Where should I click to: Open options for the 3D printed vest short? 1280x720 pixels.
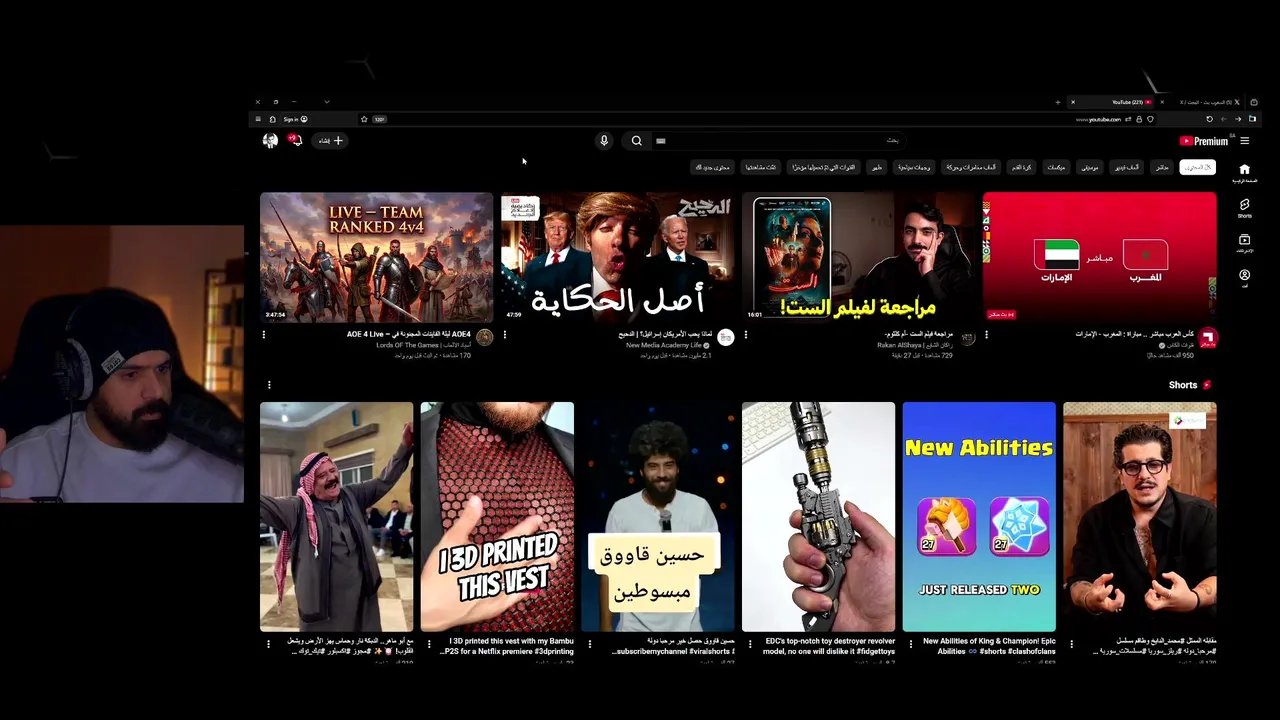(429, 644)
